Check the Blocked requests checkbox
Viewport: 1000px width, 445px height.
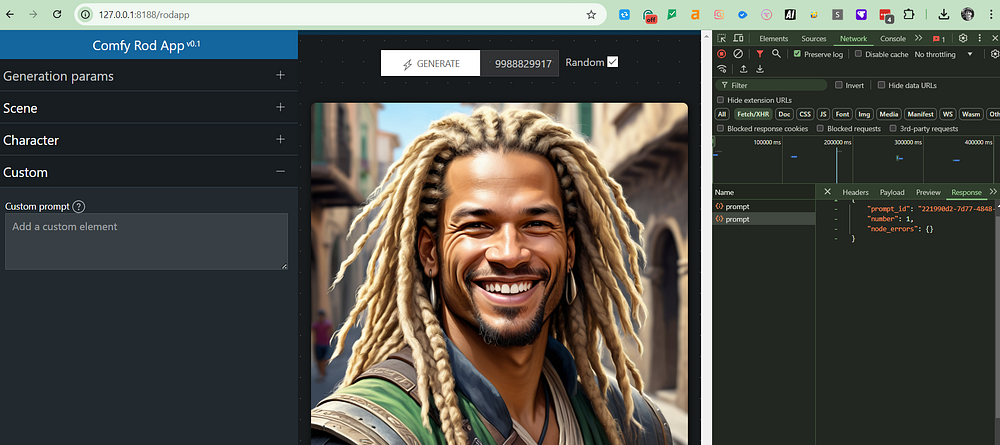tap(820, 129)
